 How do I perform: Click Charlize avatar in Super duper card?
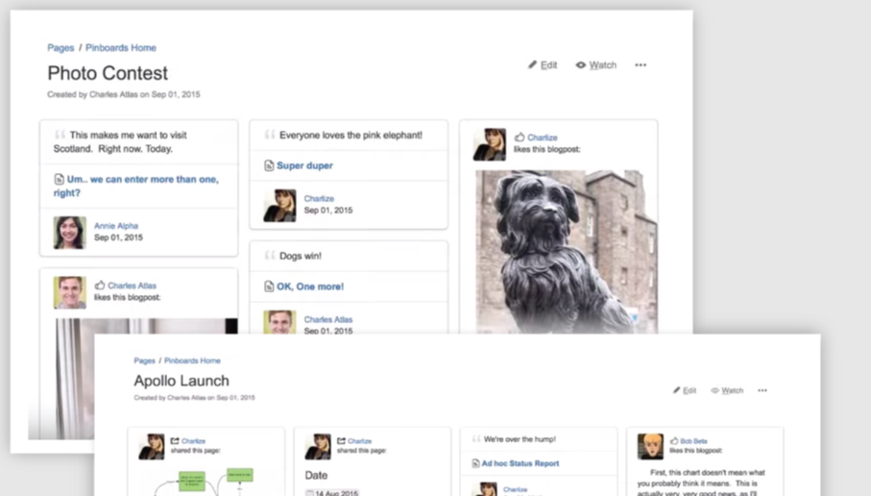[x=279, y=206]
